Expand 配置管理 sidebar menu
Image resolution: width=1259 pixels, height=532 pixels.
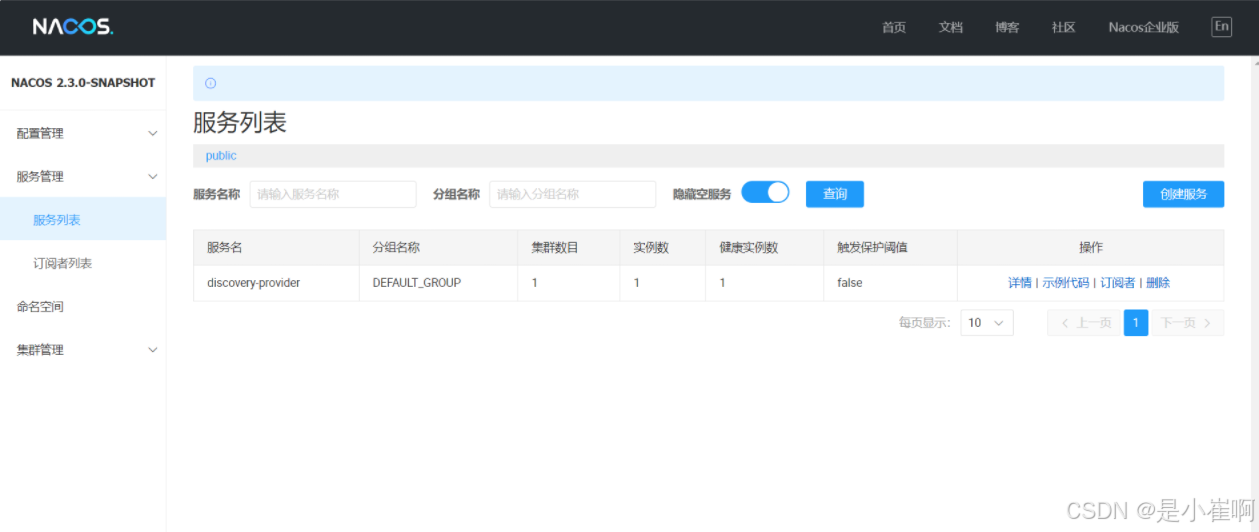tap(83, 133)
